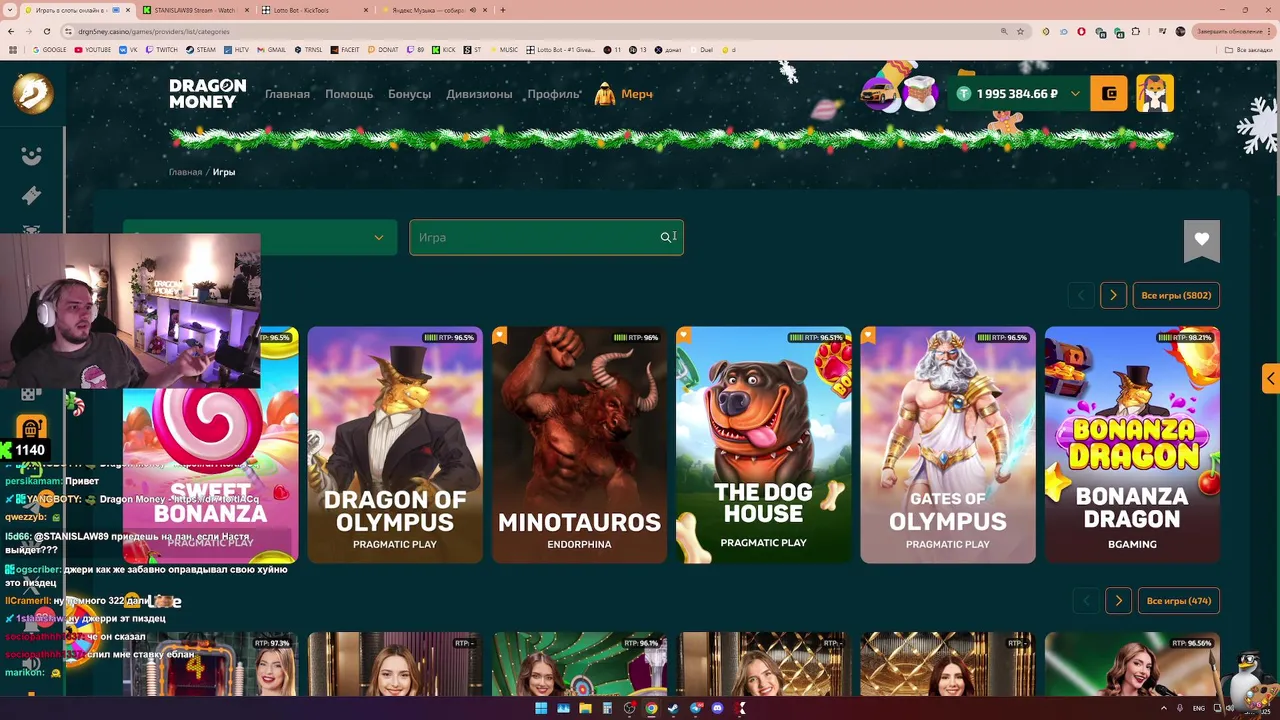Reload the page with refresh icon
1280x720 pixels.
(46, 31)
